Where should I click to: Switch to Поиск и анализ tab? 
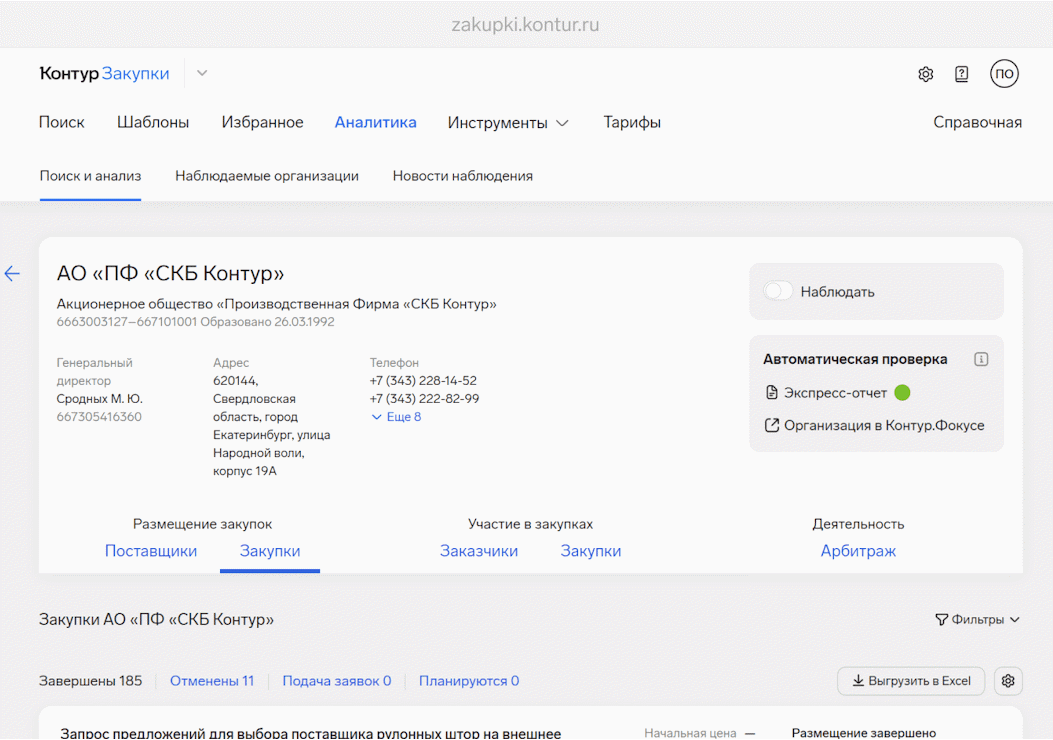click(x=91, y=176)
